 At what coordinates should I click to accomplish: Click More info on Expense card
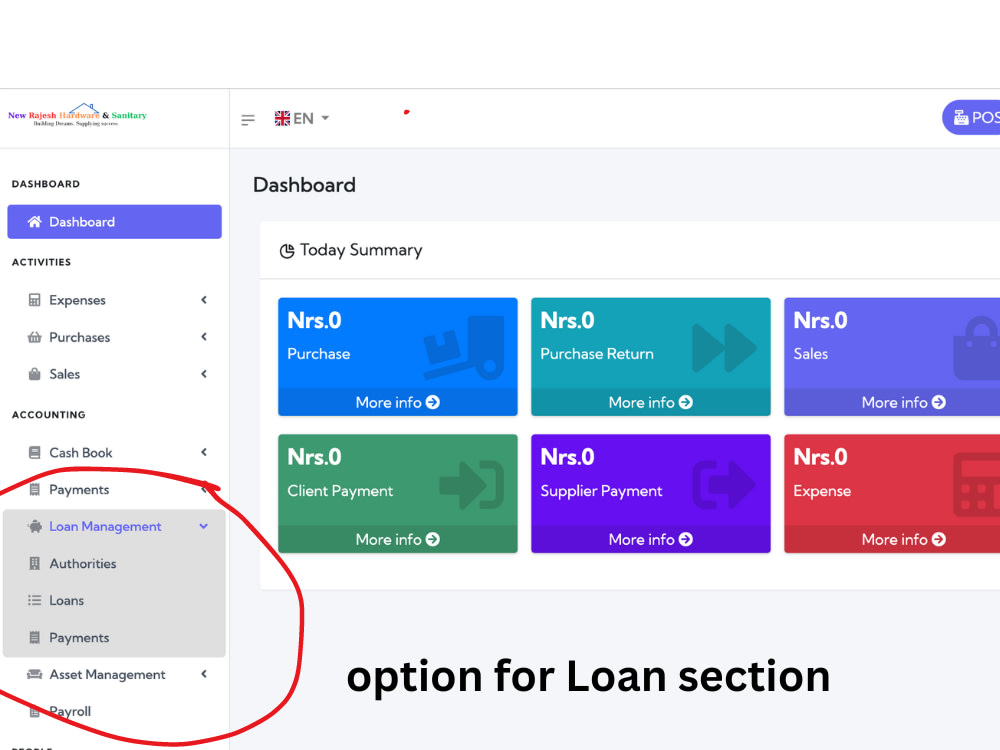(x=903, y=540)
